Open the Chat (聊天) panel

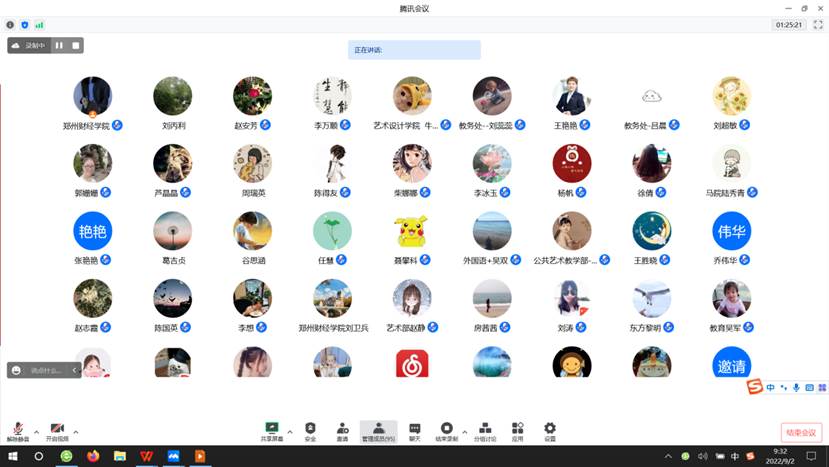click(x=415, y=429)
